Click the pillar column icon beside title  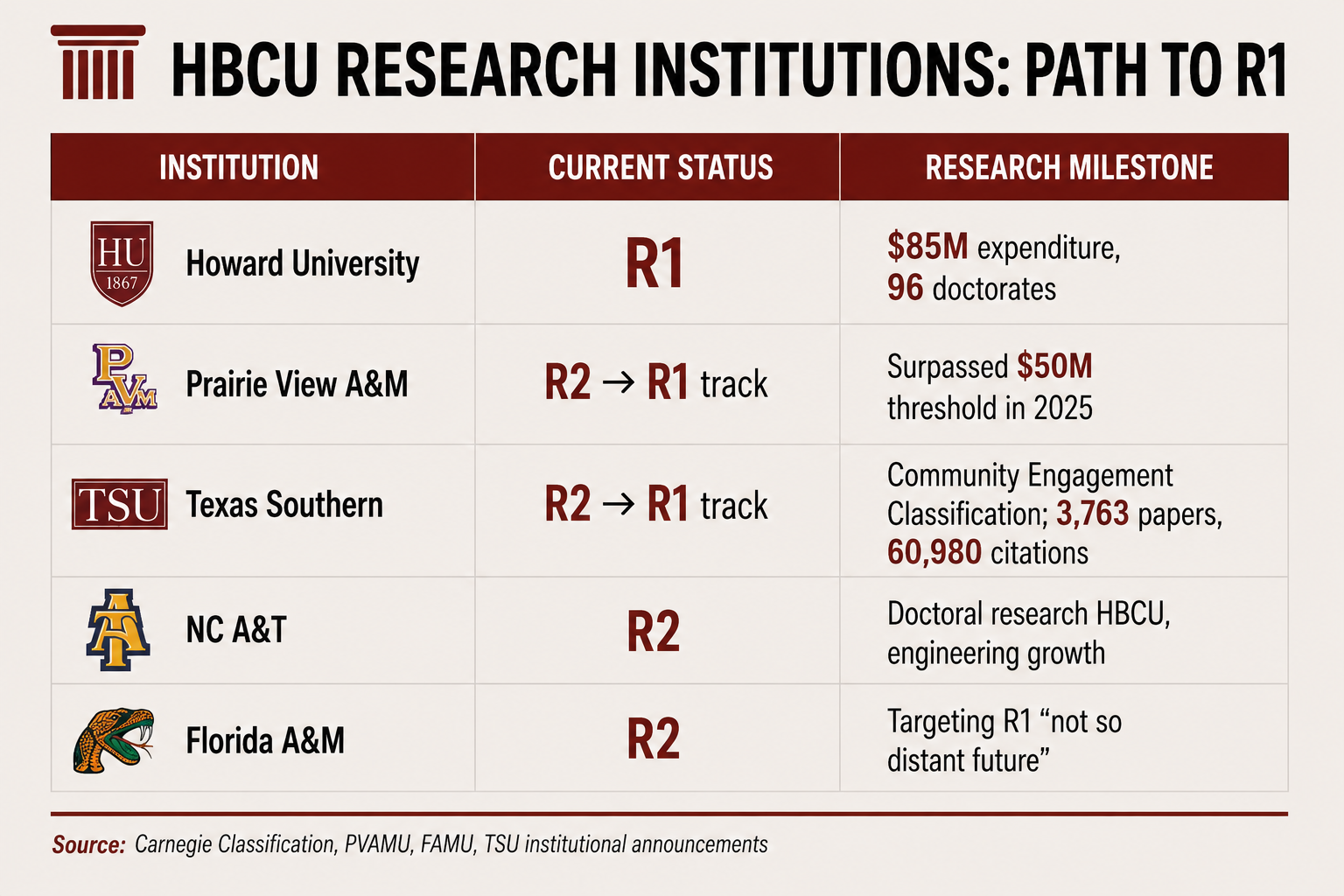(98, 62)
